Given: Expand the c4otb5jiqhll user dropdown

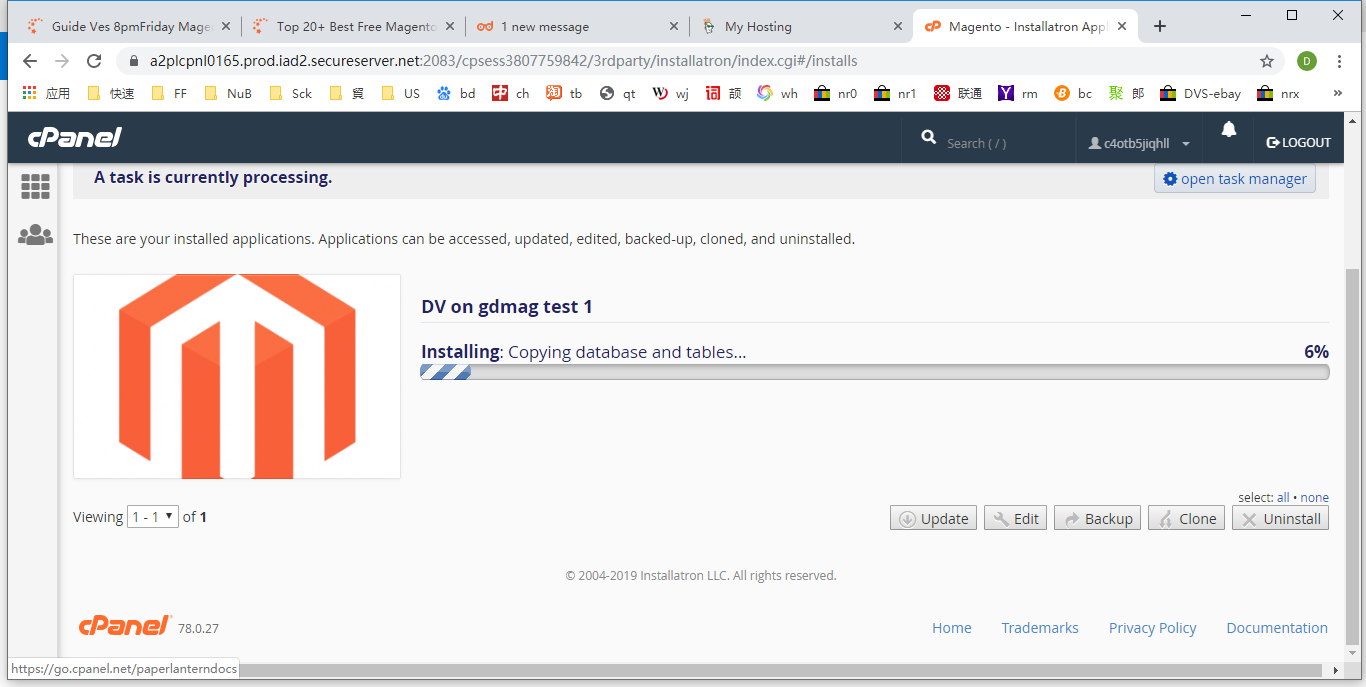Looking at the screenshot, I should tap(1139, 143).
